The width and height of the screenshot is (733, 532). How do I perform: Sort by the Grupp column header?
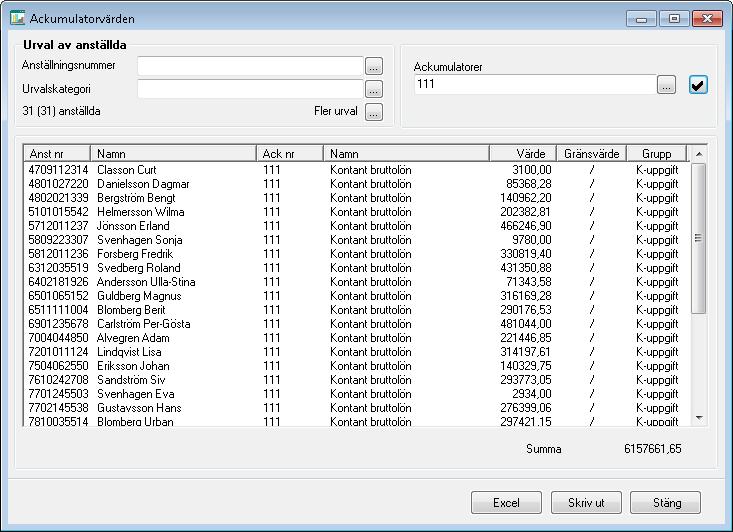point(656,153)
